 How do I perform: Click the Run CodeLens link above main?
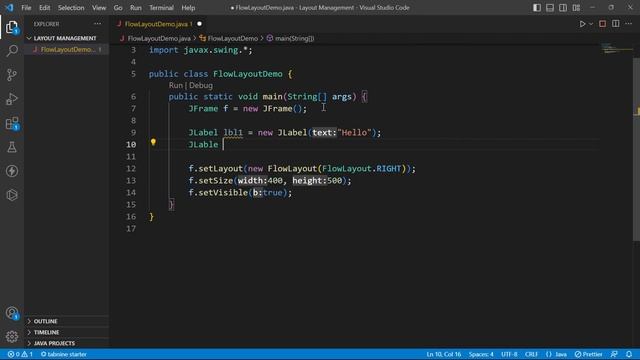coord(176,85)
